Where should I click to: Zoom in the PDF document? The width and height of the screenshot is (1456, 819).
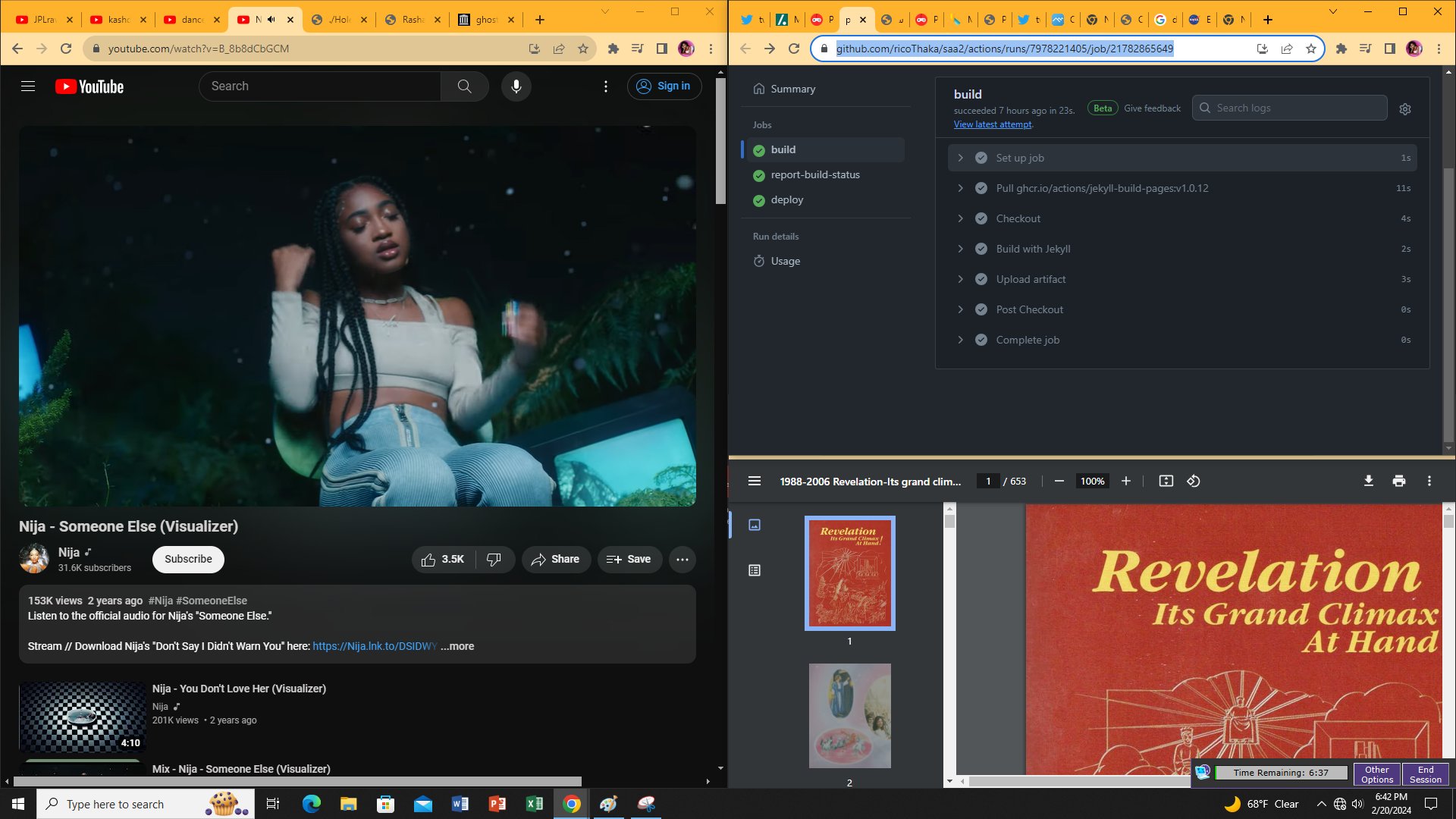[1126, 481]
